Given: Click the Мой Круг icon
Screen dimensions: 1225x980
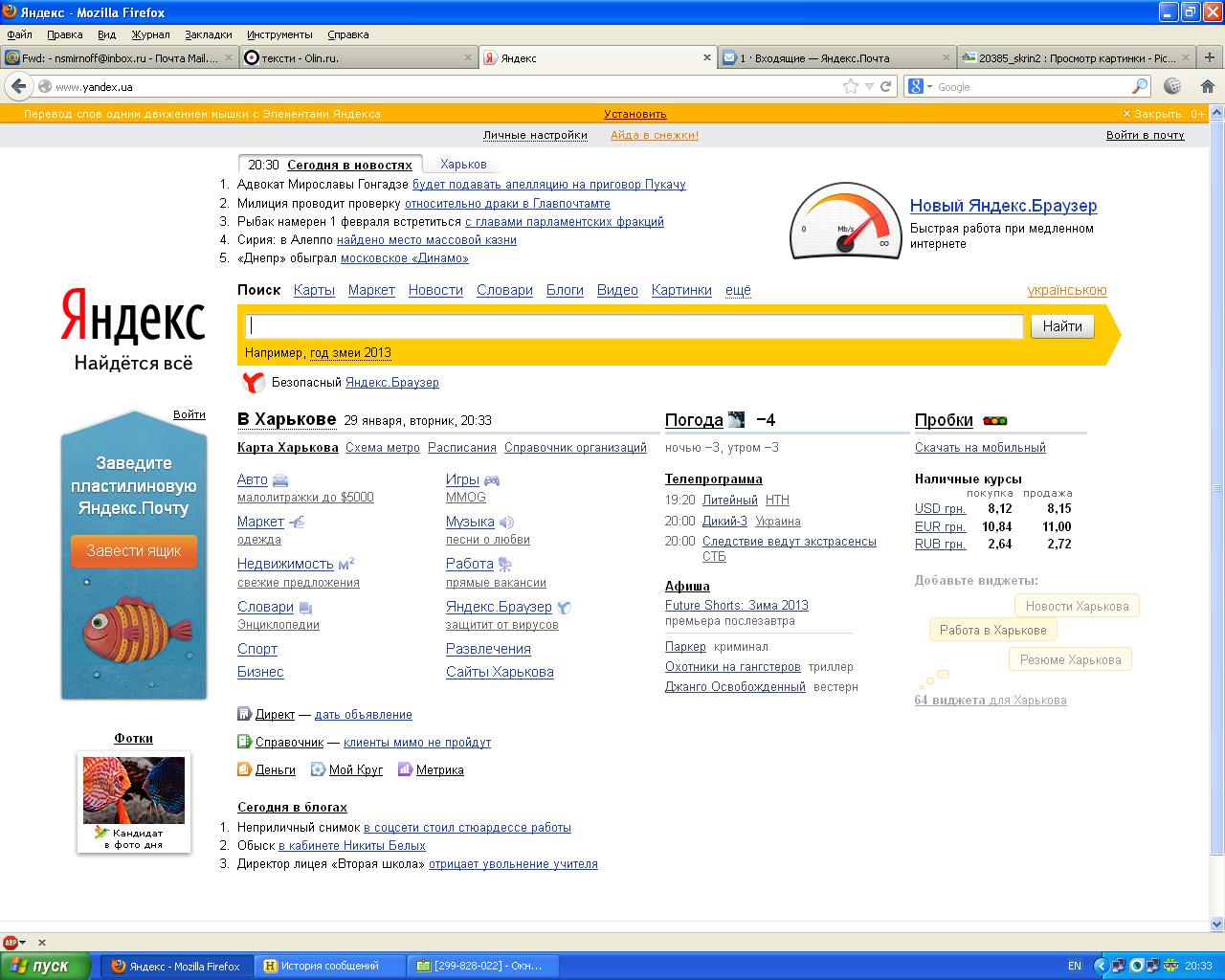Looking at the screenshot, I should [x=318, y=769].
